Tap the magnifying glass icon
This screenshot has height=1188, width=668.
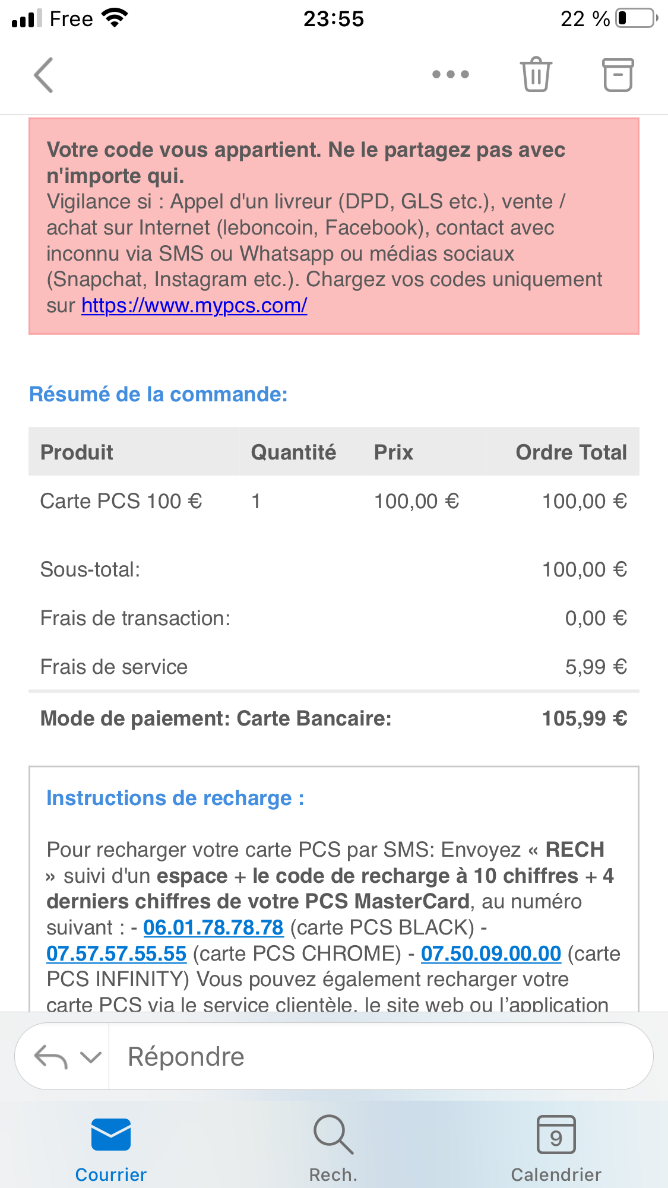click(333, 1135)
